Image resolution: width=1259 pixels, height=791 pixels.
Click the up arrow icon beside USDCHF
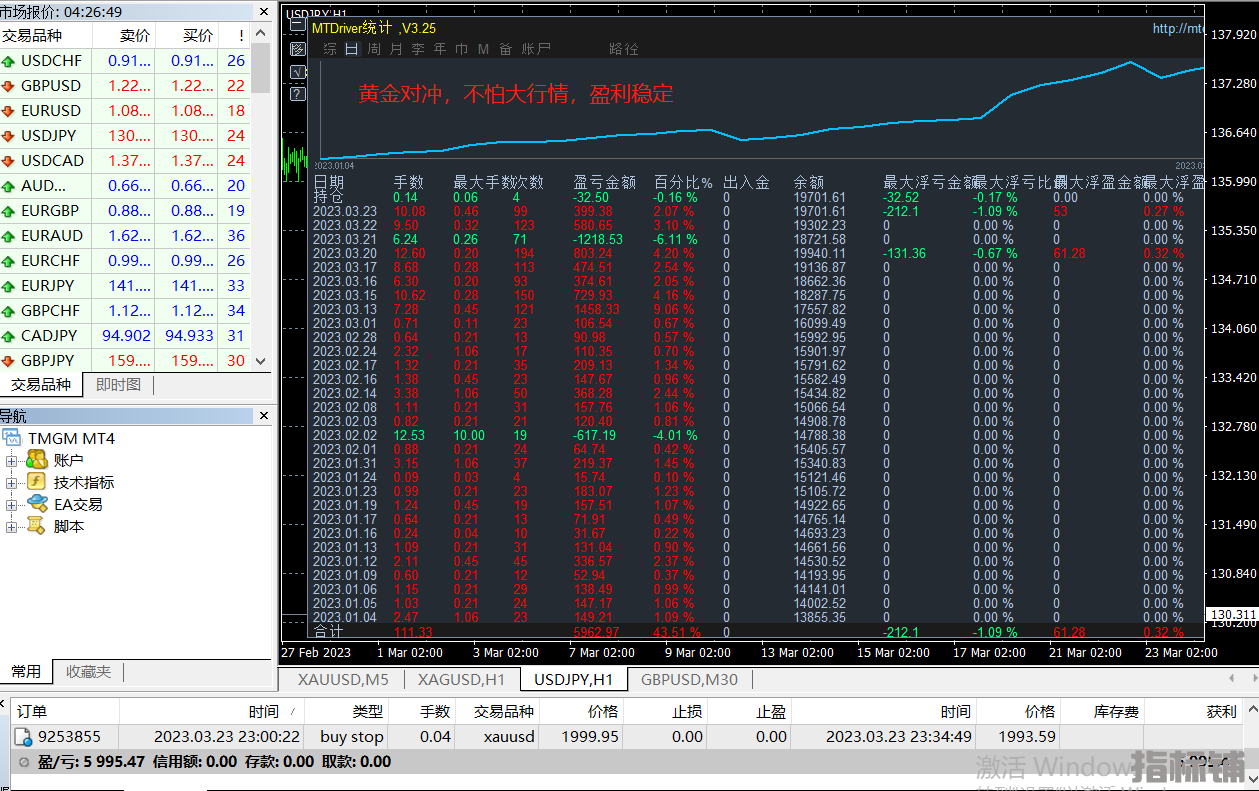[9, 61]
